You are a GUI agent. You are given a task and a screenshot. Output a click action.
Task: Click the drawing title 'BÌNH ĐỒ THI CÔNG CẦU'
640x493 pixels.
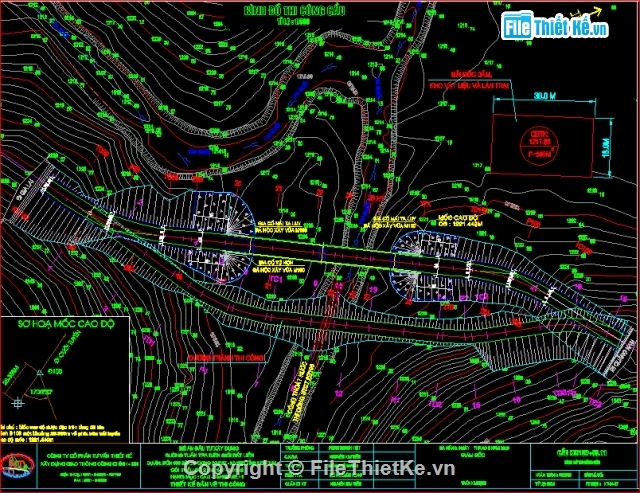click(x=294, y=11)
